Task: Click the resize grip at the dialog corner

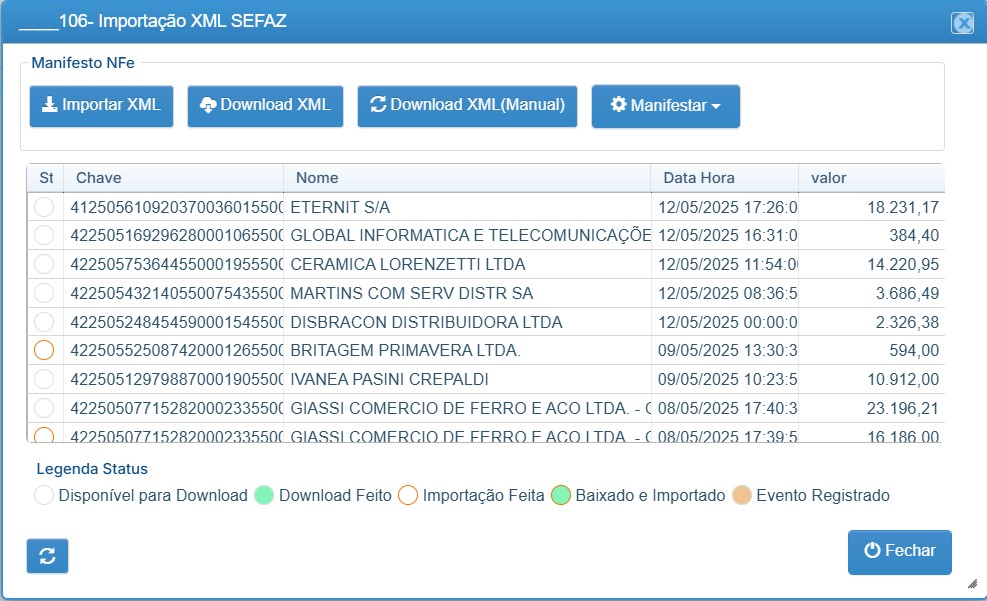Action: [972, 583]
